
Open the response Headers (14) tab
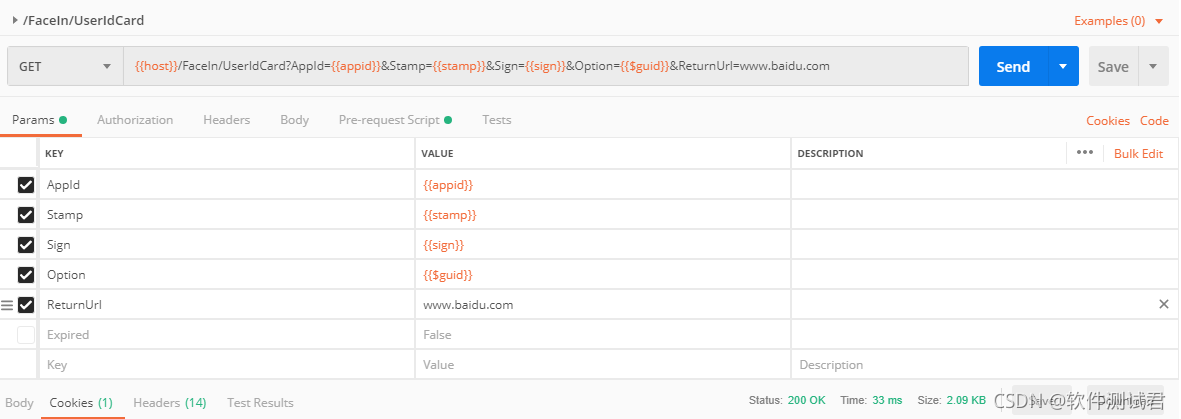[x=169, y=402]
